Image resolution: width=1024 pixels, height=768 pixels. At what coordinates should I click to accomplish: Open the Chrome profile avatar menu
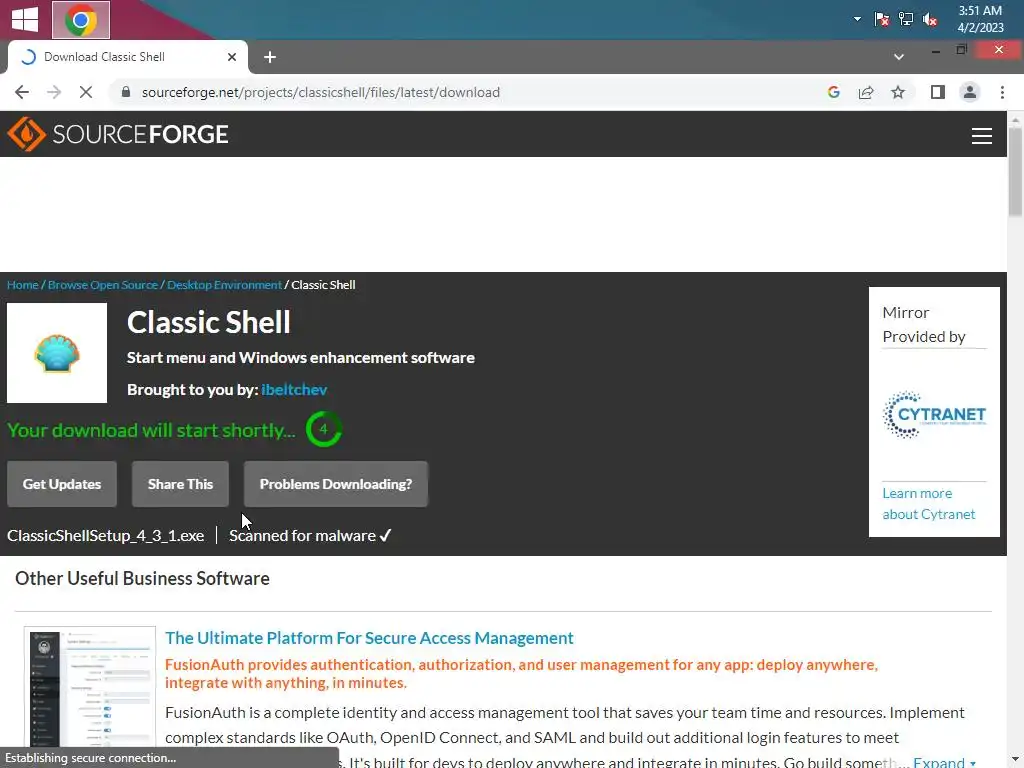(970, 92)
